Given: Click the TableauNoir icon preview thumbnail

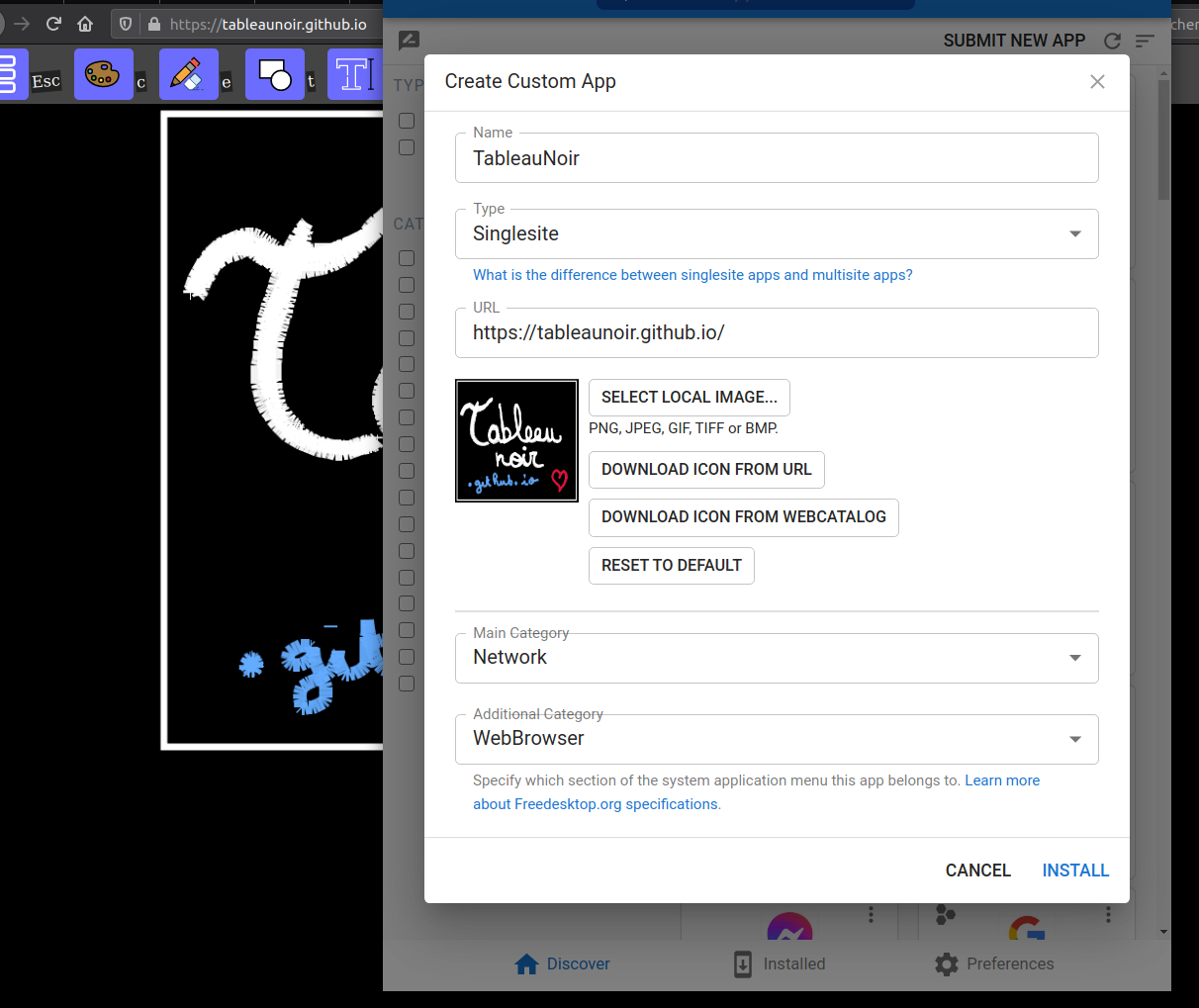Looking at the screenshot, I should 516,440.
